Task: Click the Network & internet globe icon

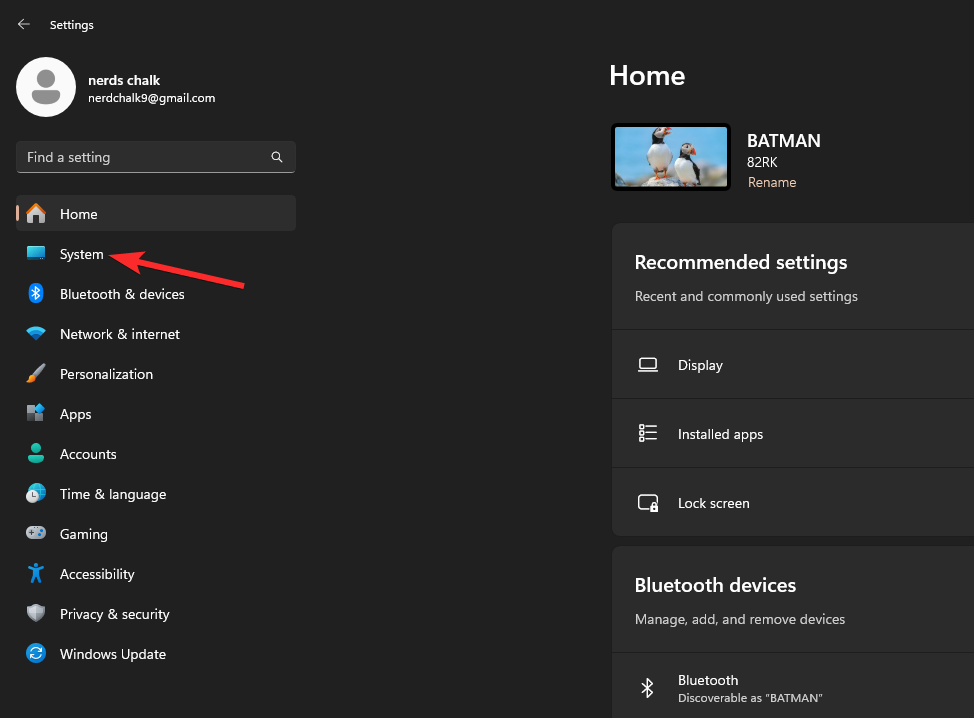Action: click(x=36, y=334)
